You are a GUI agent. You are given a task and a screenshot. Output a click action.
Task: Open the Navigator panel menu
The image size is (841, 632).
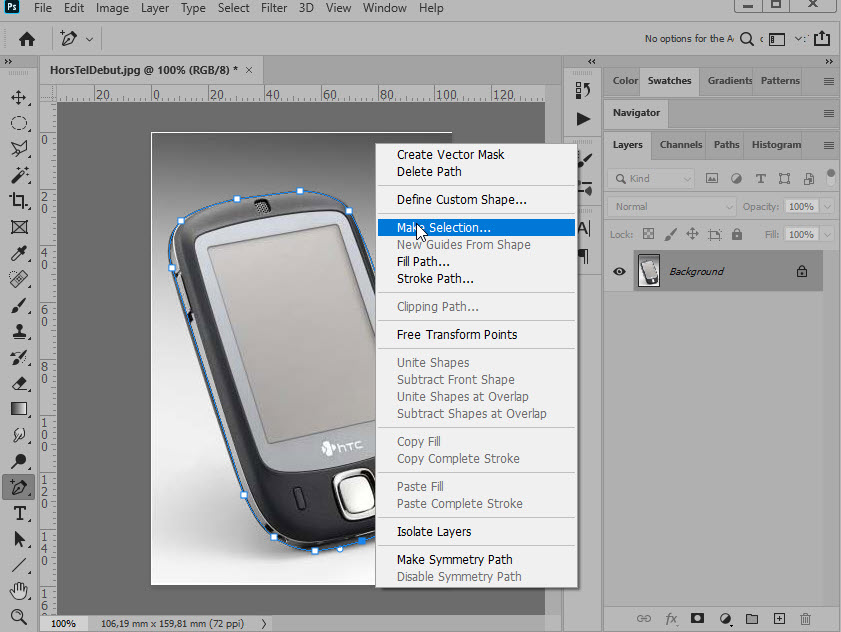(x=829, y=113)
